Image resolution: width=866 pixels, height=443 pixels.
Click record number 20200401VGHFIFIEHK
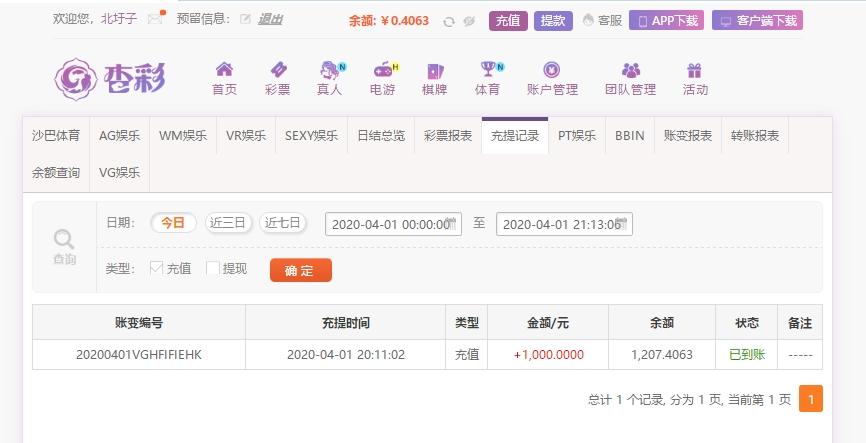click(x=139, y=355)
